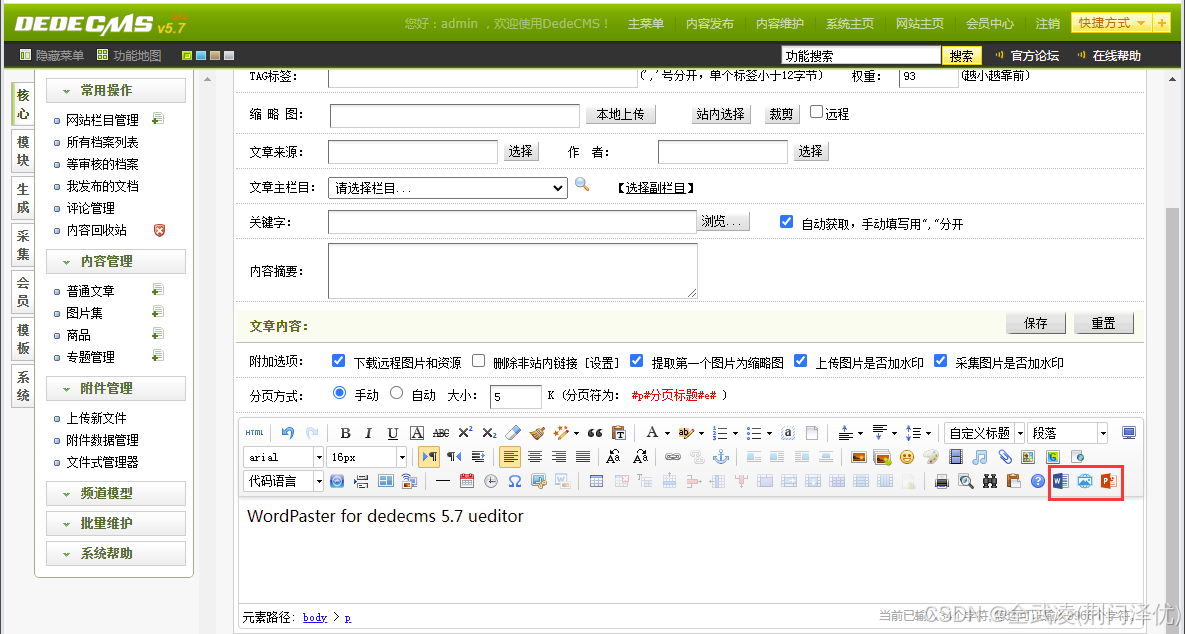This screenshot has width=1185, height=634.
Task: Uncheck 提取第一个图片为缩略图
Action: (x=637, y=360)
